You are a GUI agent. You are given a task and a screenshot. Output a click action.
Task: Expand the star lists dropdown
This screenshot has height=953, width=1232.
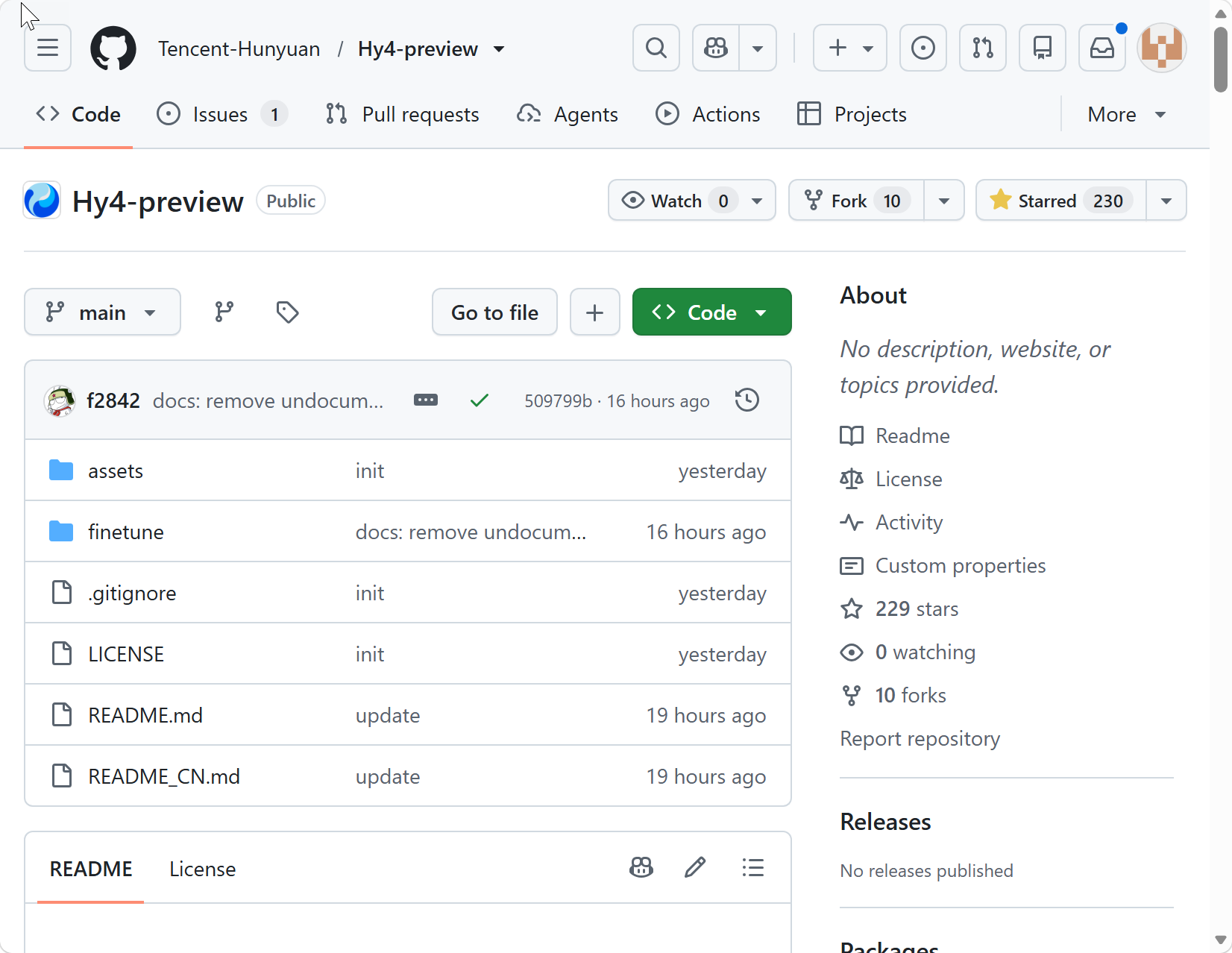pyautogui.click(x=1166, y=201)
